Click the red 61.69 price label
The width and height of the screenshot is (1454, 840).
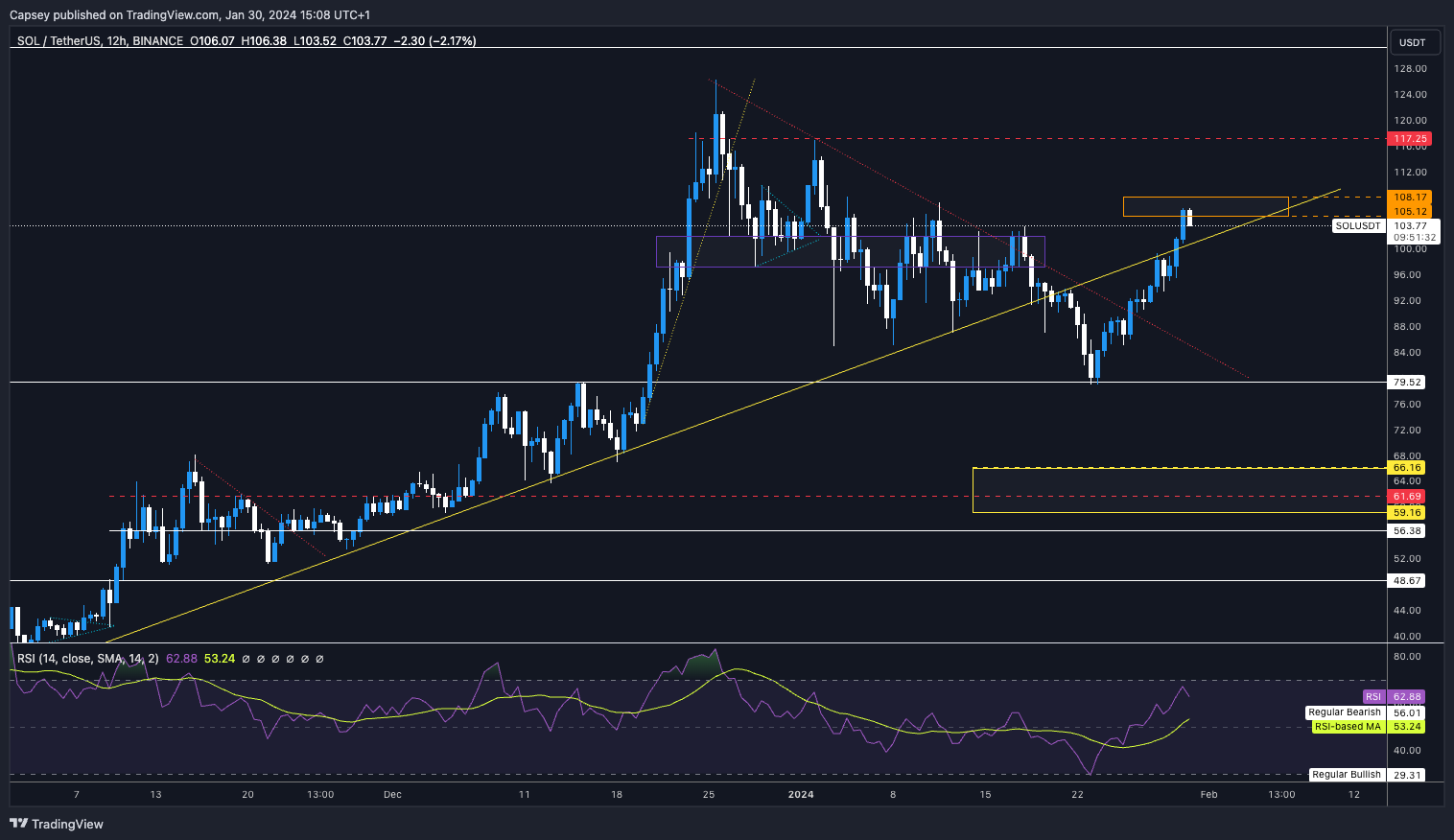(1408, 497)
